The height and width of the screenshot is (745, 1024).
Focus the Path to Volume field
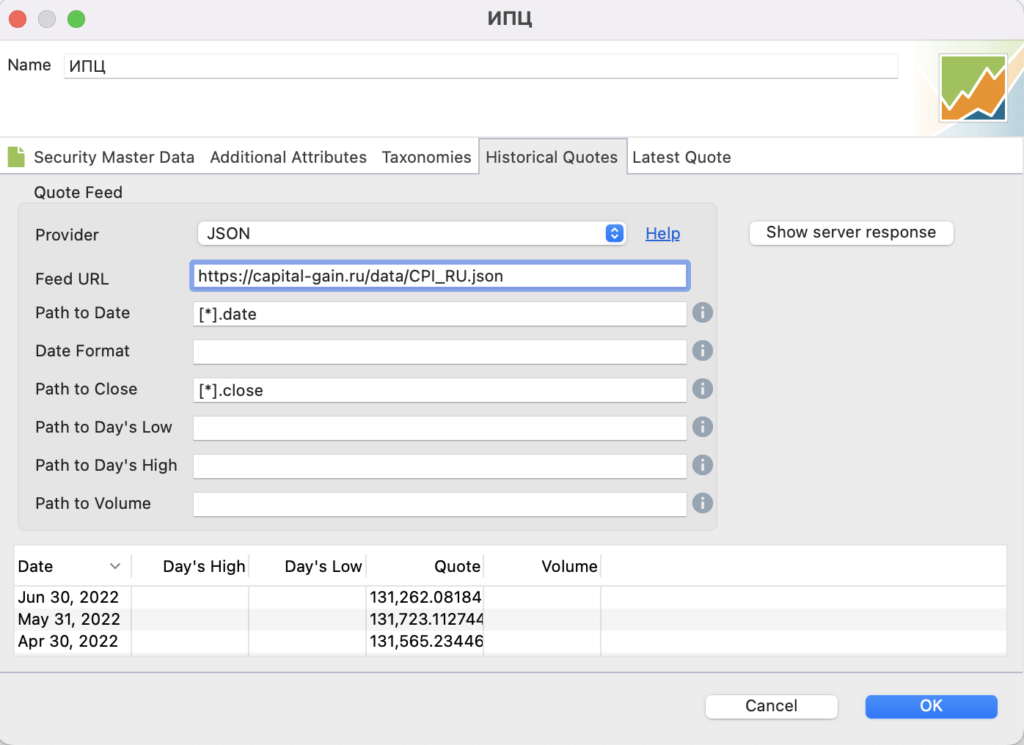pos(440,504)
